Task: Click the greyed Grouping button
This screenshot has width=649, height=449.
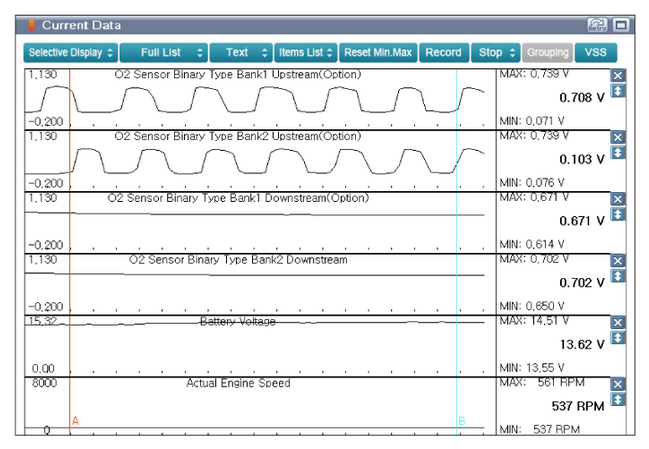Action: (x=548, y=53)
